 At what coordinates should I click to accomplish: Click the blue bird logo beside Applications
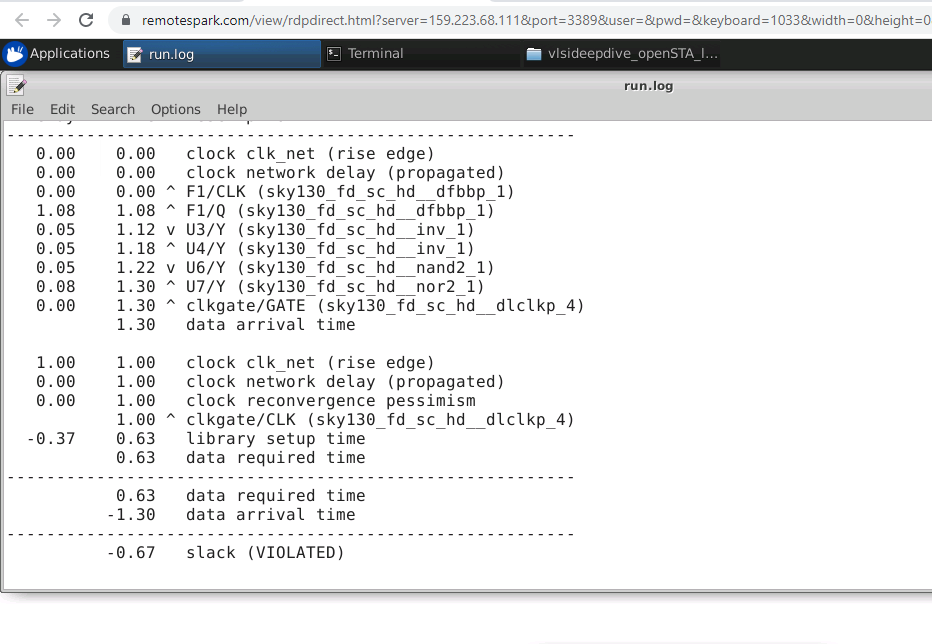tap(14, 53)
